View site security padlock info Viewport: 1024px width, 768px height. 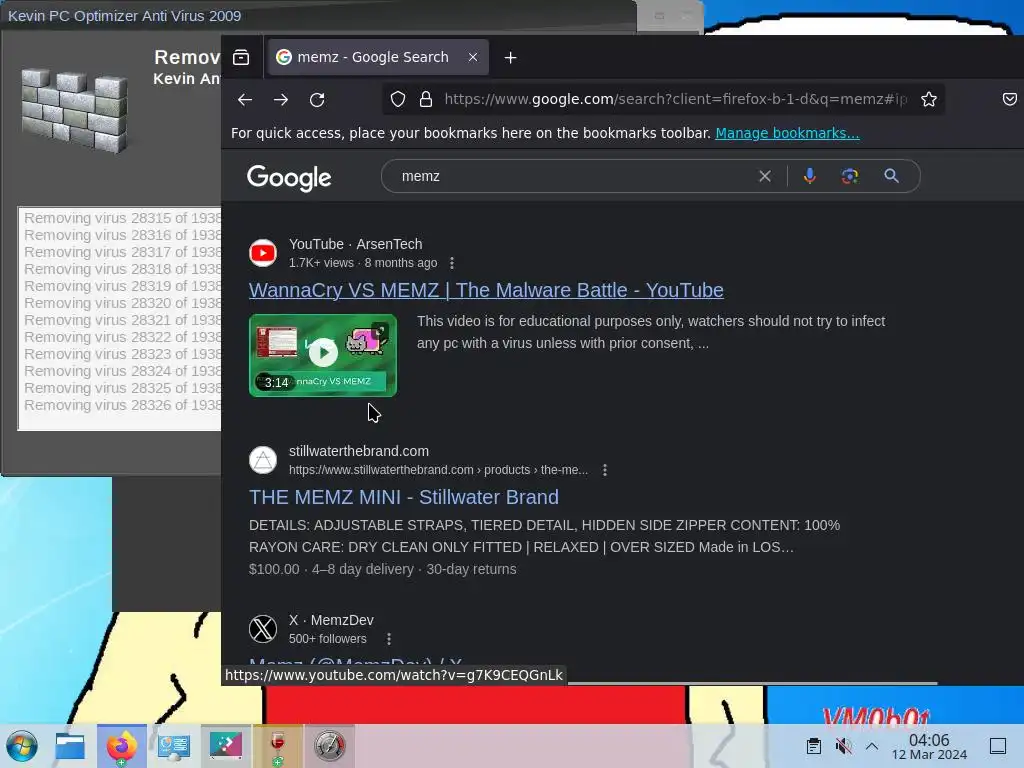(x=426, y=99)
